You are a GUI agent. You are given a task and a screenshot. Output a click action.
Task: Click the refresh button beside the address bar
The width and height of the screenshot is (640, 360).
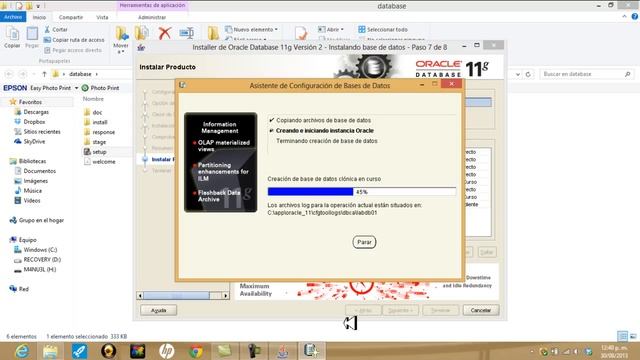528,74
